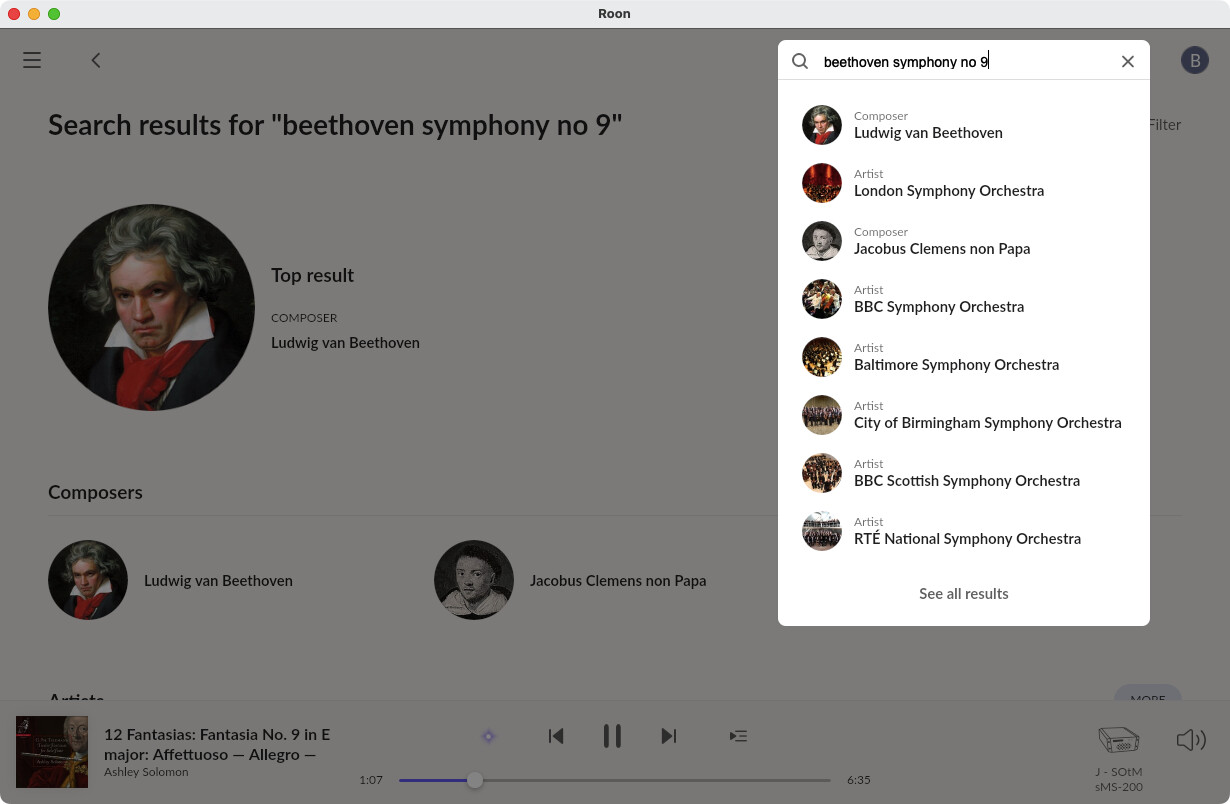
Task: Click See all results link
Action: point(963,594)
